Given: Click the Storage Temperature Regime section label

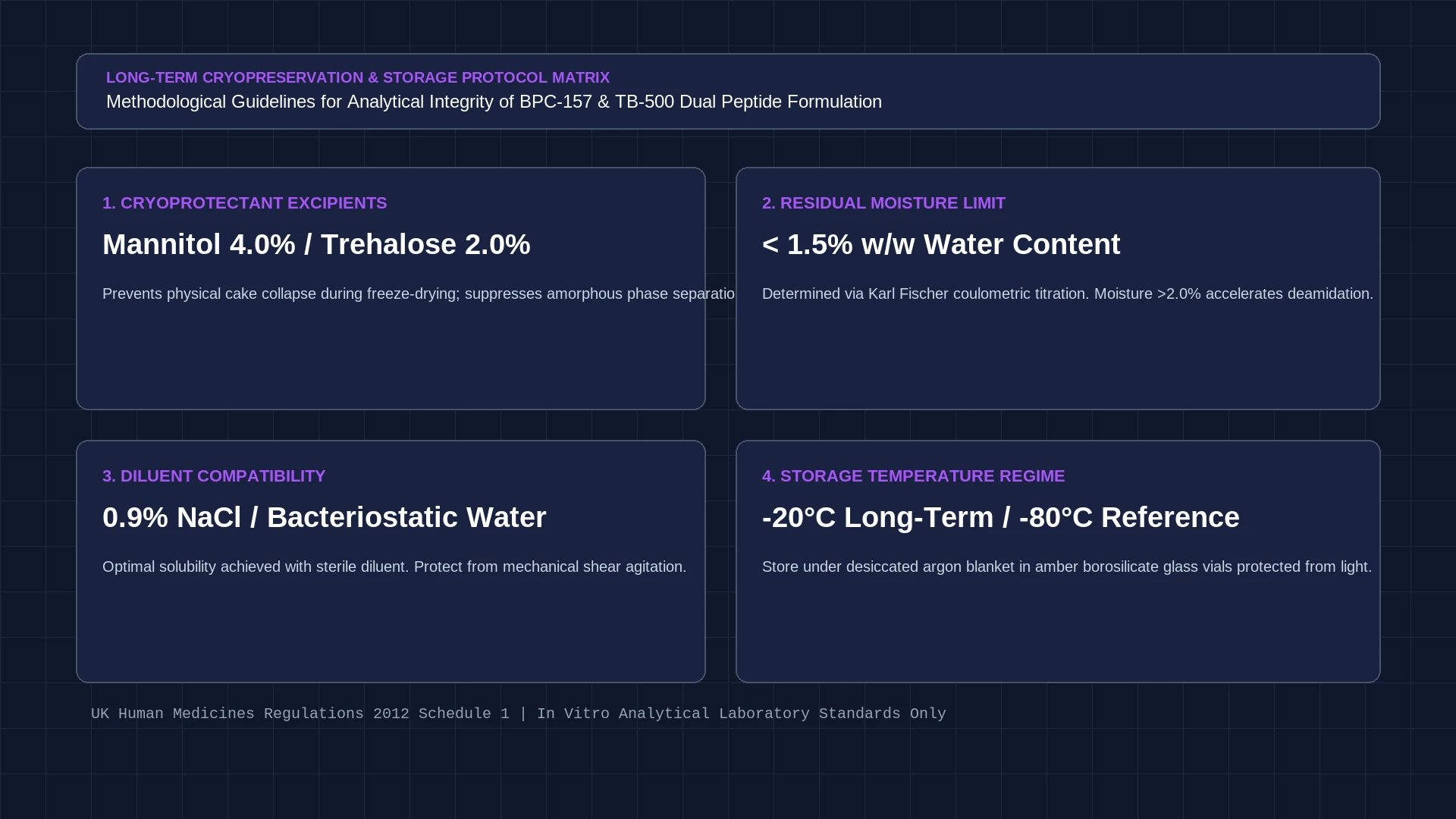Looking at the screenshot, I should pyautogui.click(x=913, y=476).
